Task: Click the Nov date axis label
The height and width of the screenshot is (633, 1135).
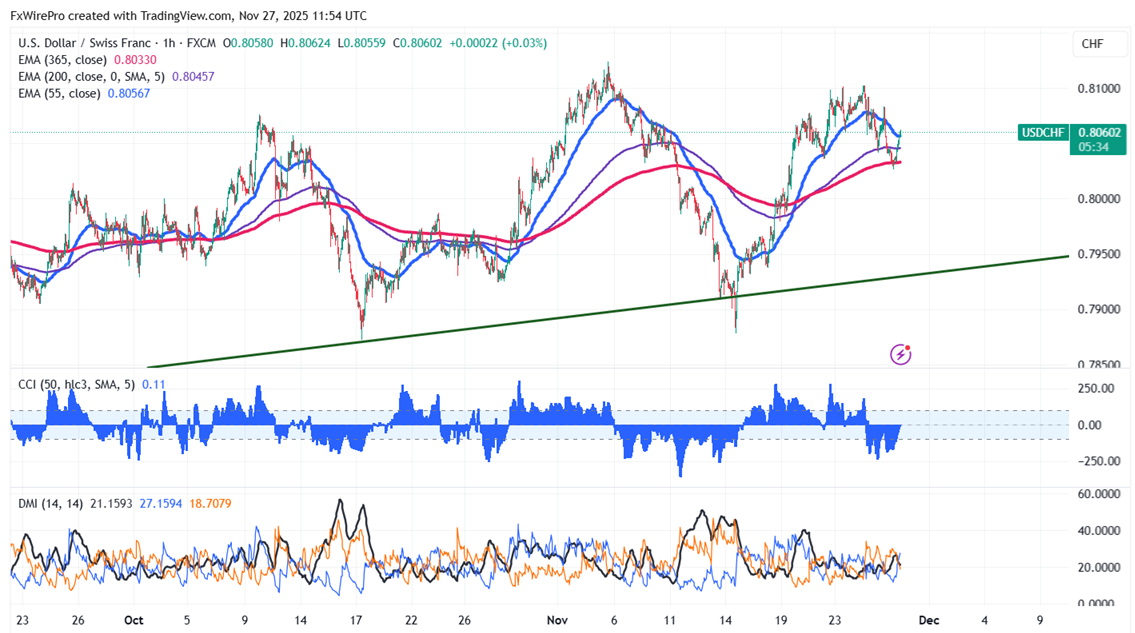Action: coord(557,620)
